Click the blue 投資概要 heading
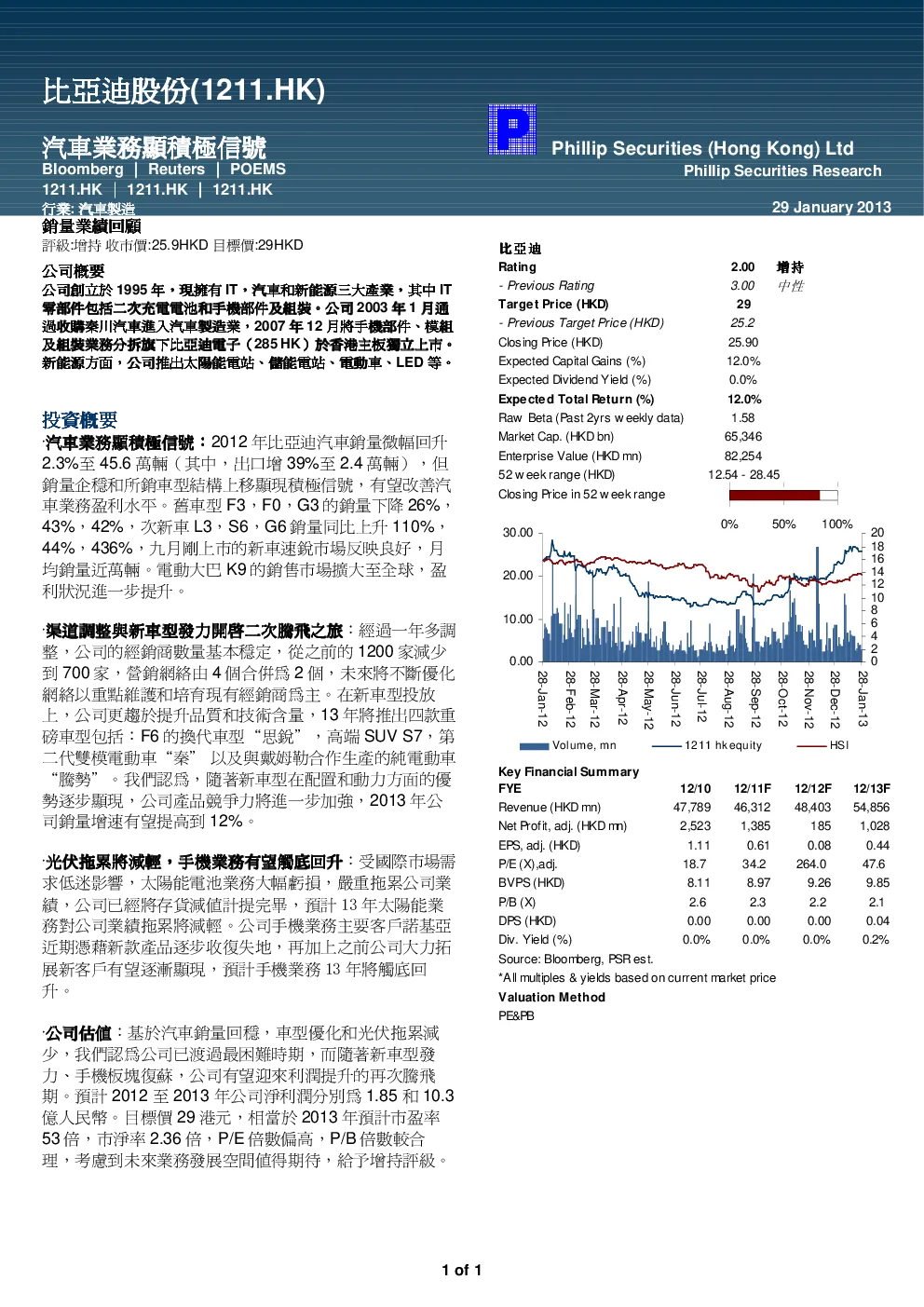The width and height of the screenshot is (924, 1307). click(80, 420)
